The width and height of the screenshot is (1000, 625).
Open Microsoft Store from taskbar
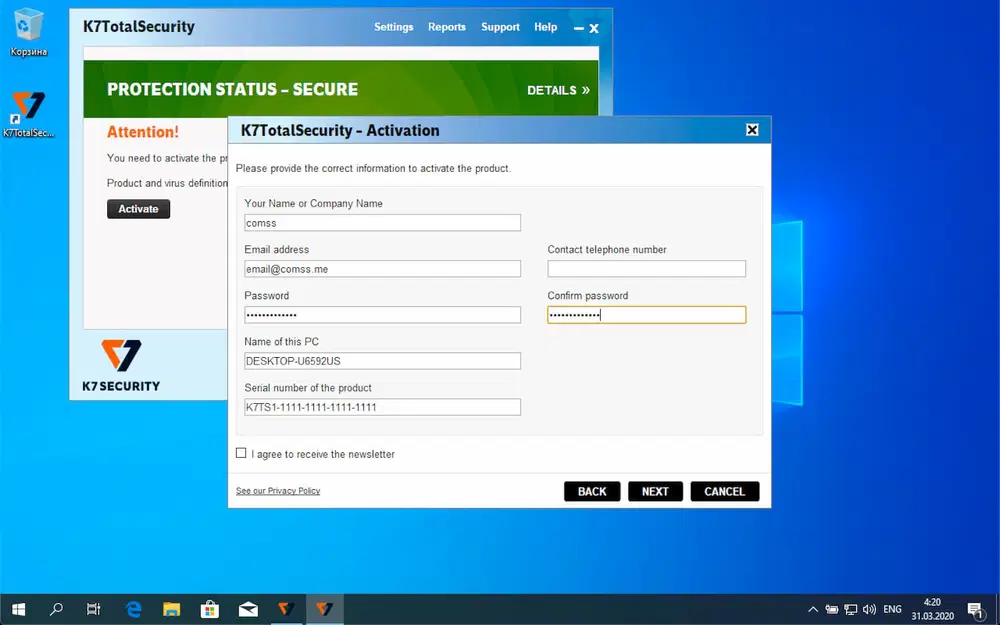[x=210, y=609]
